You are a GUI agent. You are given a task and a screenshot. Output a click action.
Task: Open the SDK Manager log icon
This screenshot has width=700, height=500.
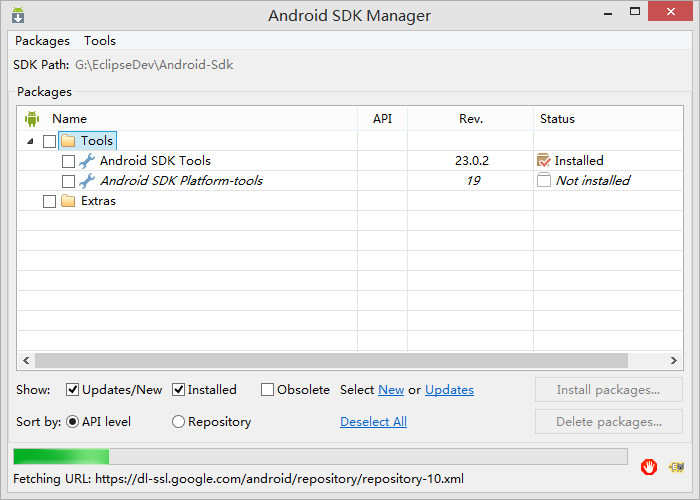point(677,466)
